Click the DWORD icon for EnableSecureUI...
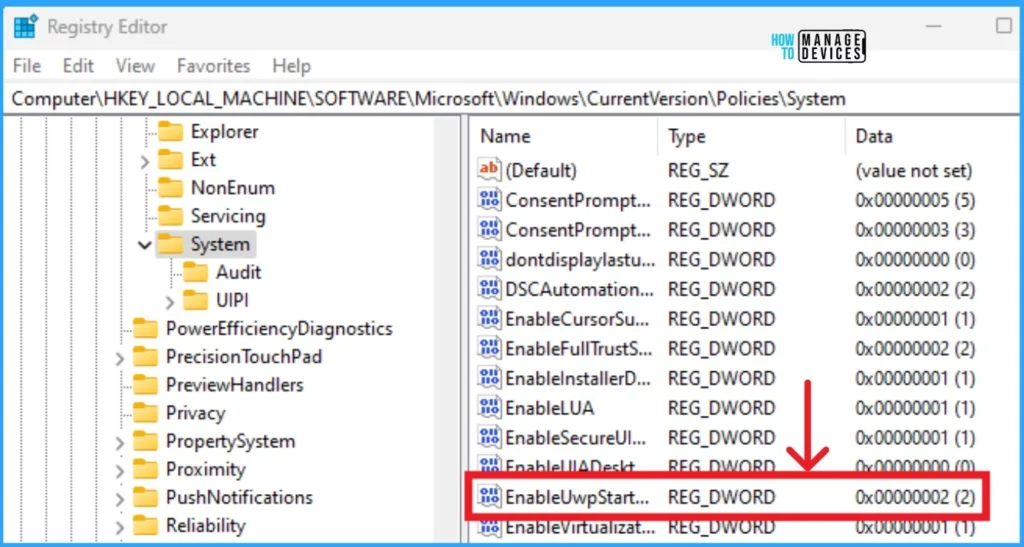1024x547 pixels. pyautogui.click(x=489, y=437)
